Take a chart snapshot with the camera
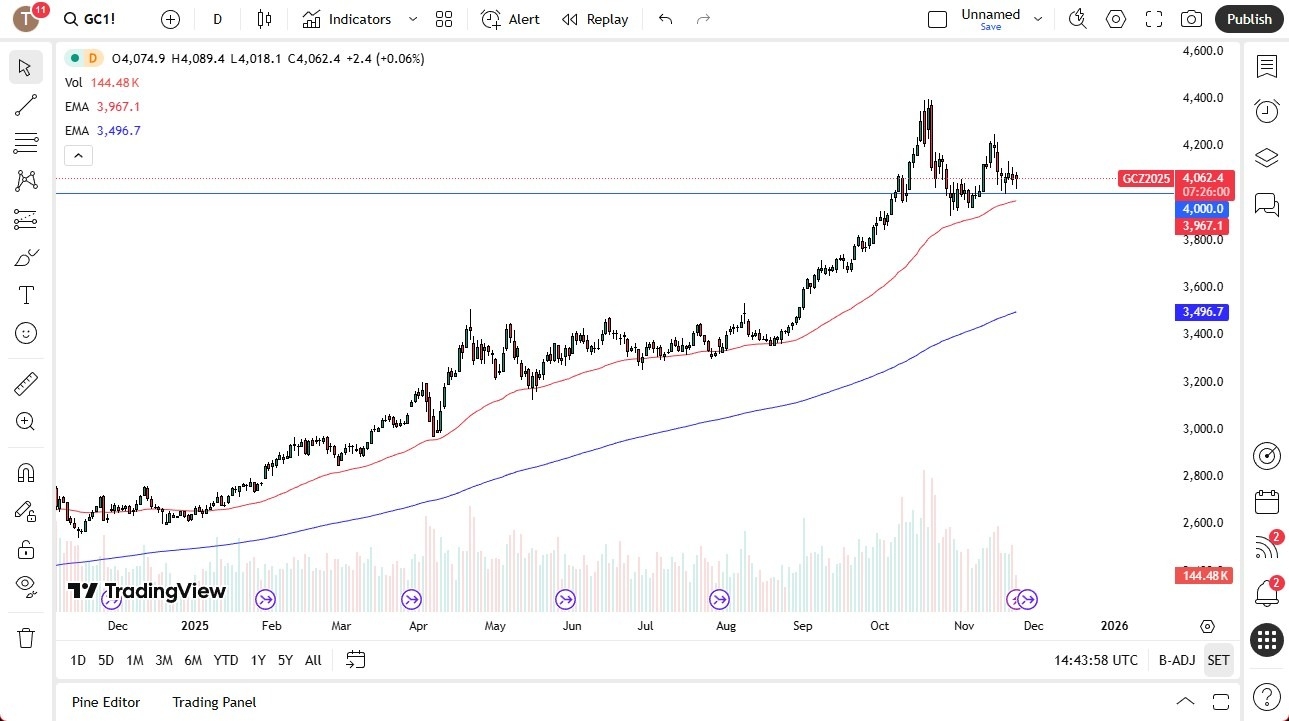This screenshot has height=721, width=1289. click(1190, 19)
